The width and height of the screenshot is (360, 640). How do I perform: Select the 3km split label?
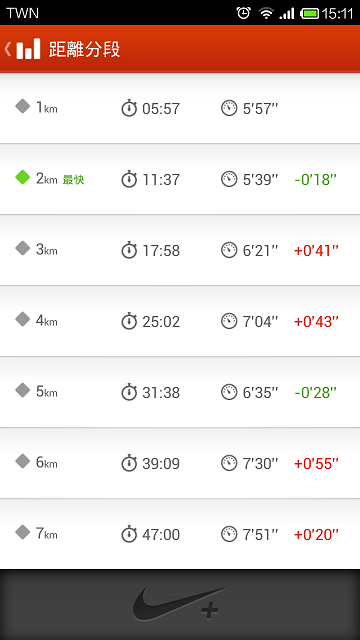(47, 249)
